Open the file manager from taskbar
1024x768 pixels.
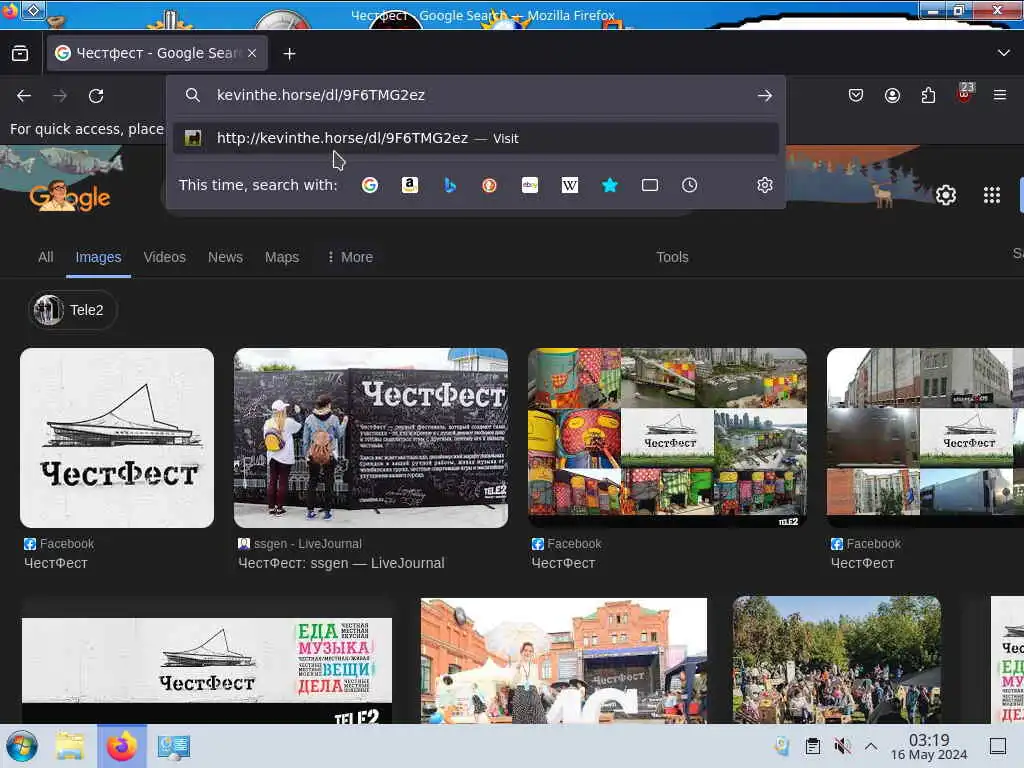coord(70,746)
